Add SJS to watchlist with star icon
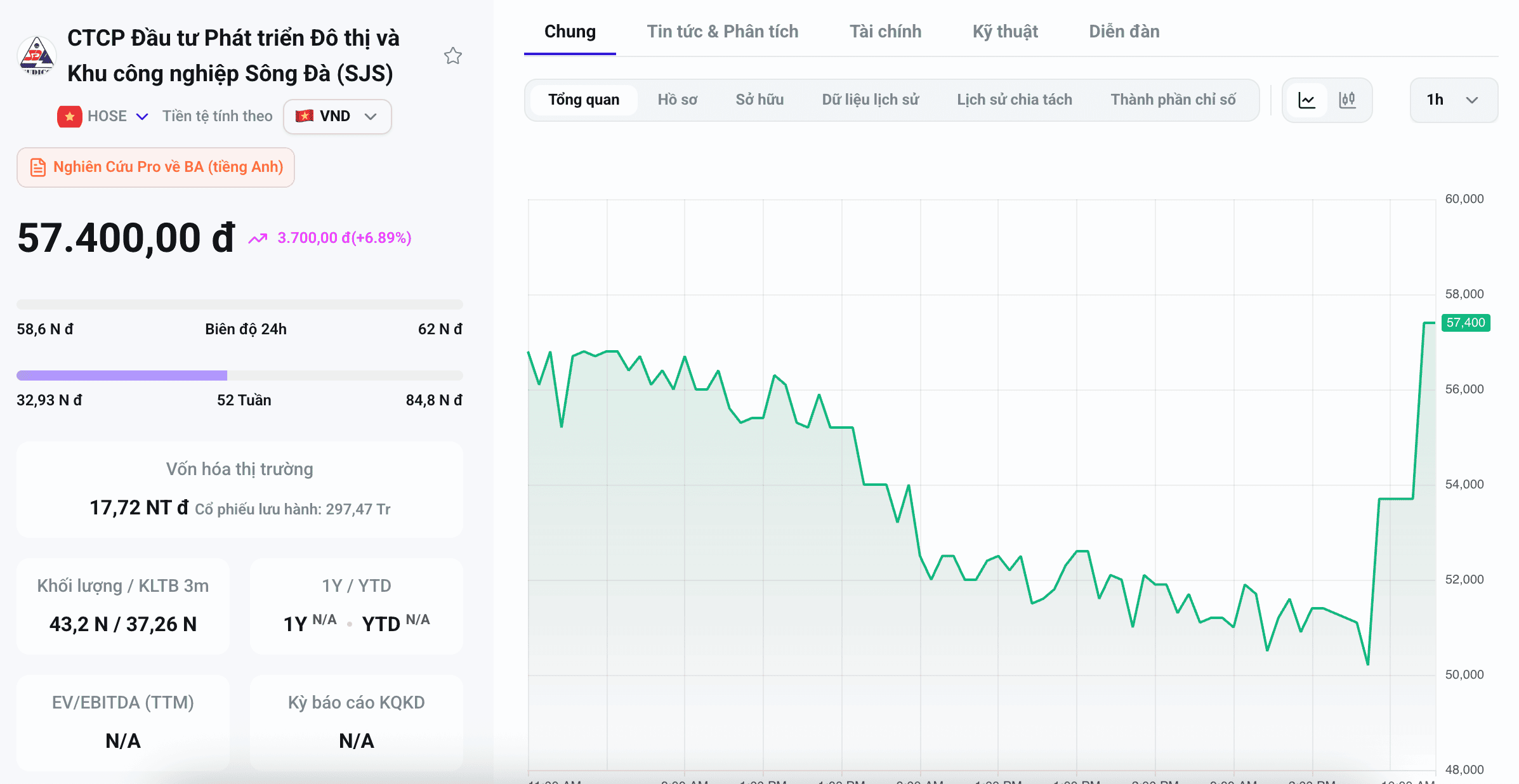 pos(452,56)
